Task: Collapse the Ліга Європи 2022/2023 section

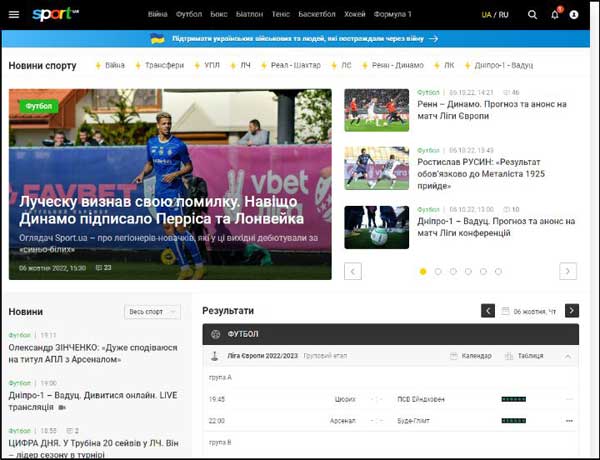Action: pos(568,356)
